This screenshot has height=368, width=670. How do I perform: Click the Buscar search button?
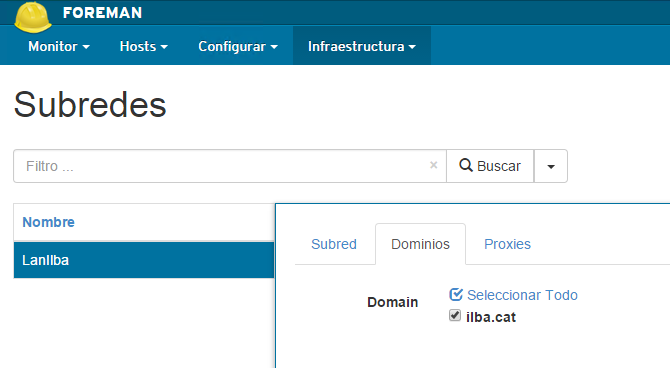[490, 166]
